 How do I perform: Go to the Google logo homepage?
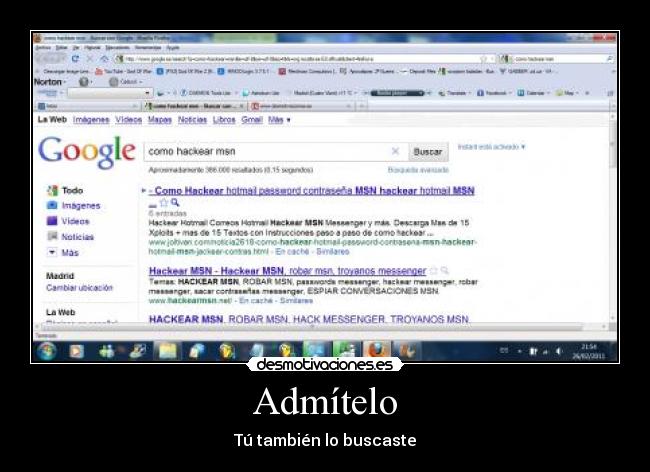(x=87, y=152)
